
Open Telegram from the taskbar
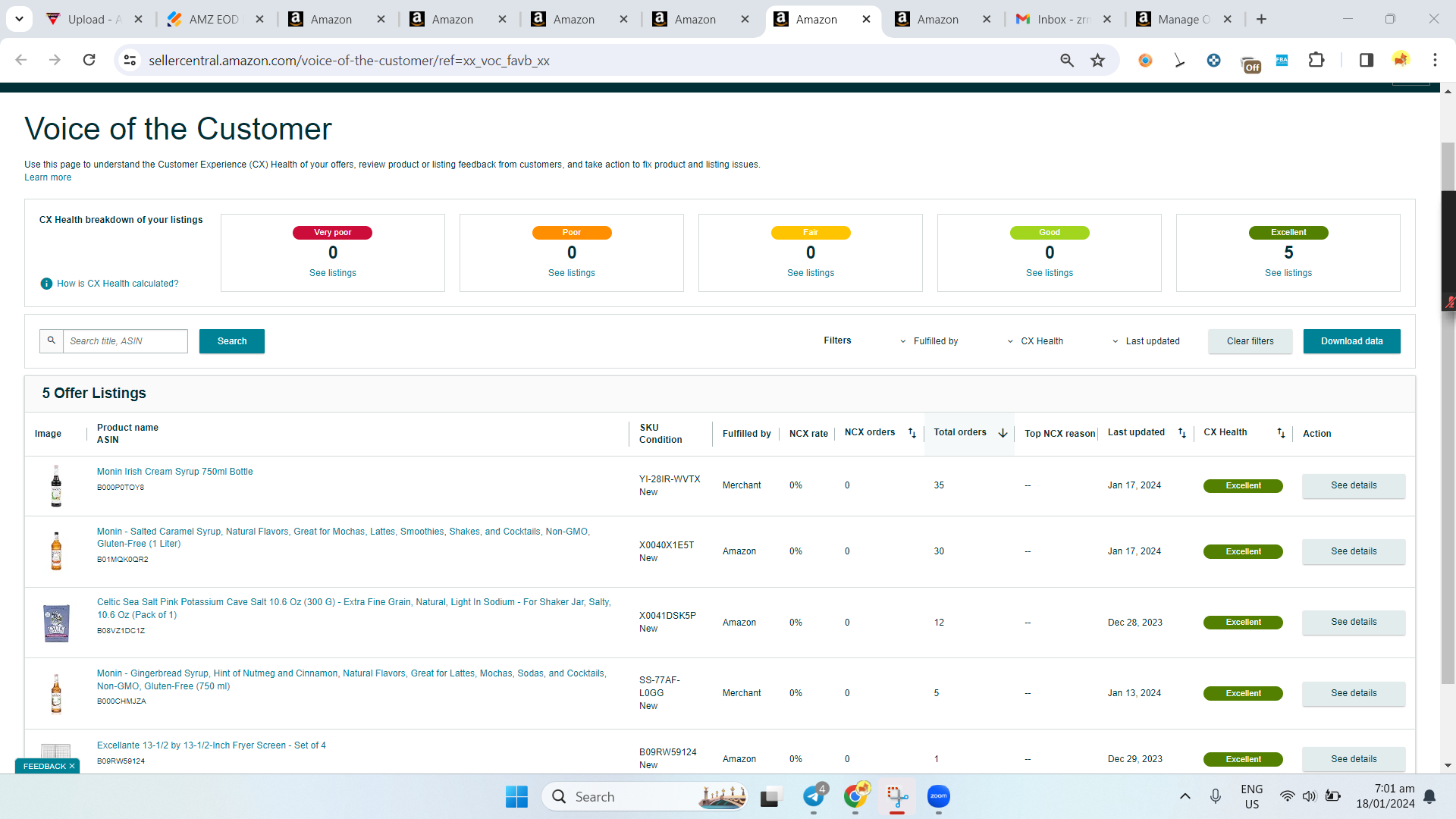tap(814, 796)
